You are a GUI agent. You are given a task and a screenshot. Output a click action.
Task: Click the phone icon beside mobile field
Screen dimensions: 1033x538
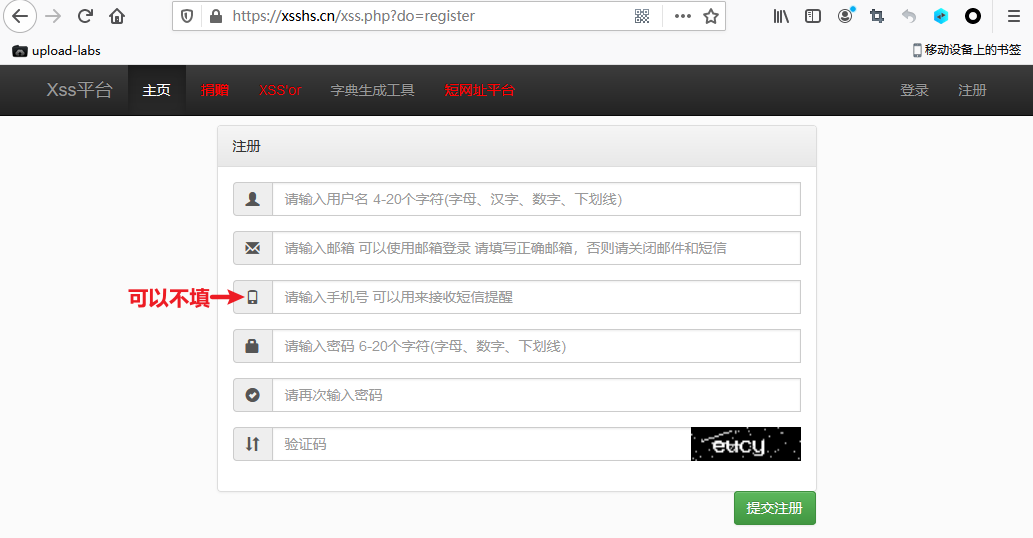pos(252,297)
